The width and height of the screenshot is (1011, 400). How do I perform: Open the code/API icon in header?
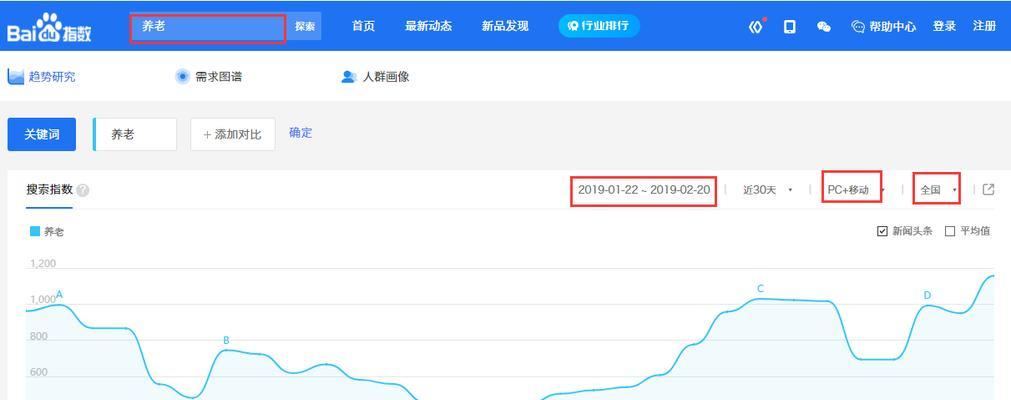[x=756, y=26]
